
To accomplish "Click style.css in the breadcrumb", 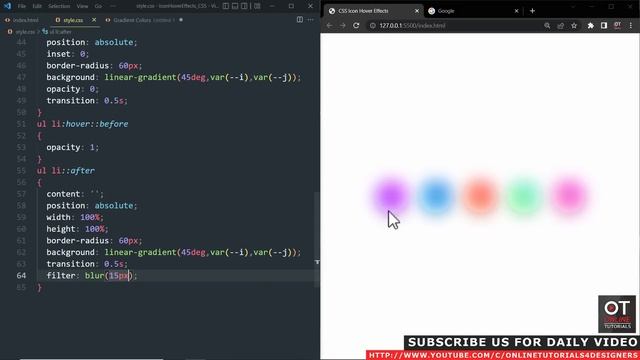I will click(25, 31).
